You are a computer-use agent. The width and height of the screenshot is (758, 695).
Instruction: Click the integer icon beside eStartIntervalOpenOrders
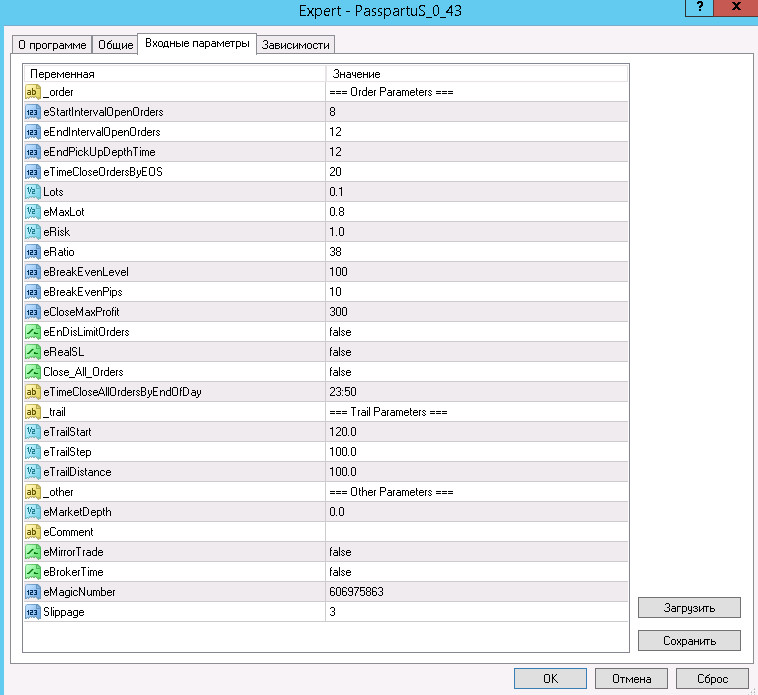pyautogui.click(x=32, y=112)
